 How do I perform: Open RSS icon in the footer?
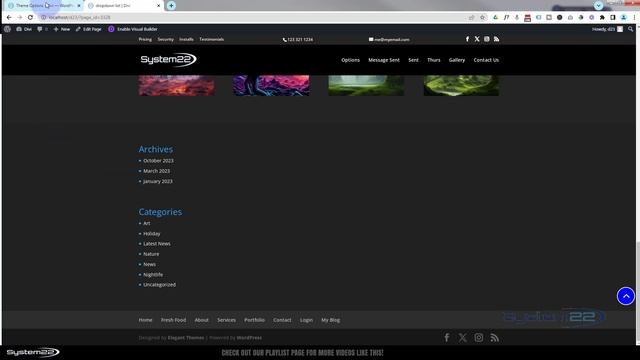pyautogui.click(x=494, y=338)
